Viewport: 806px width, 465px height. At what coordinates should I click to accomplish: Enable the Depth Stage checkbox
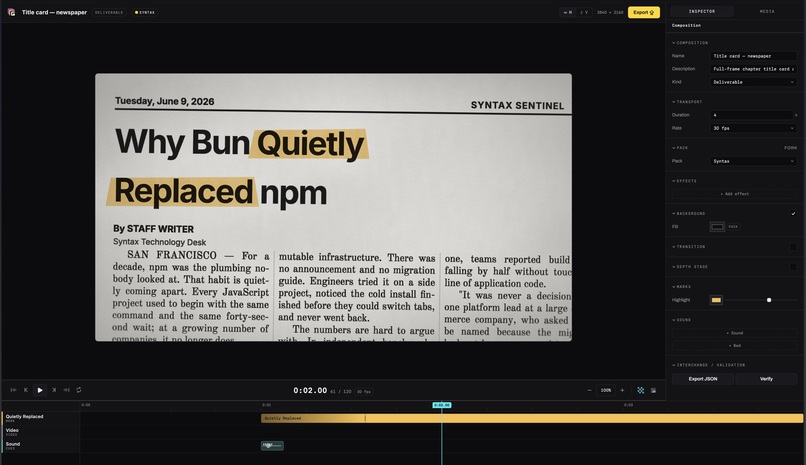click(793, 267)
